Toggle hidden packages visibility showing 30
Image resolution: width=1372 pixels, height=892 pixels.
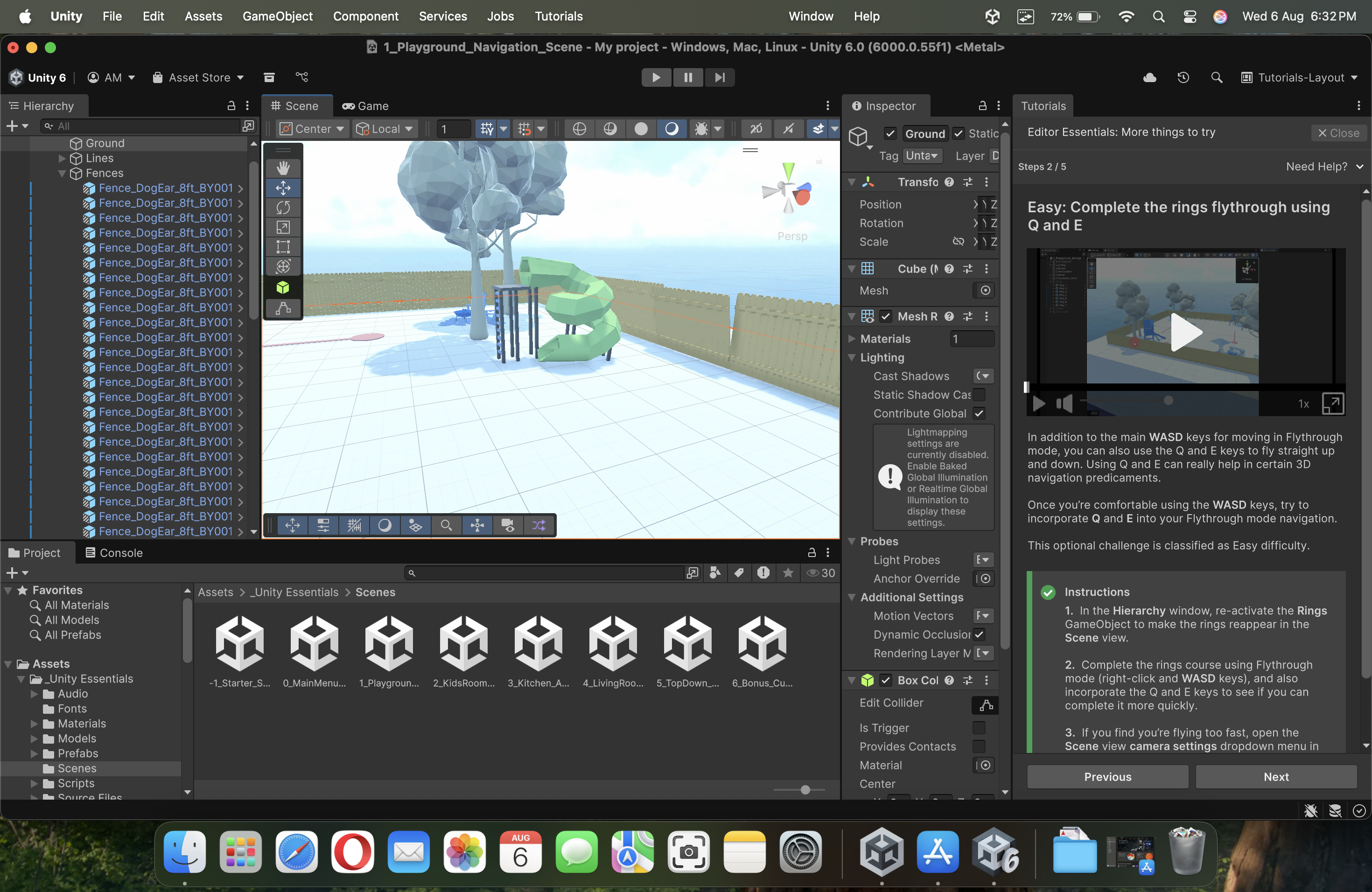[x=821, y=573]
